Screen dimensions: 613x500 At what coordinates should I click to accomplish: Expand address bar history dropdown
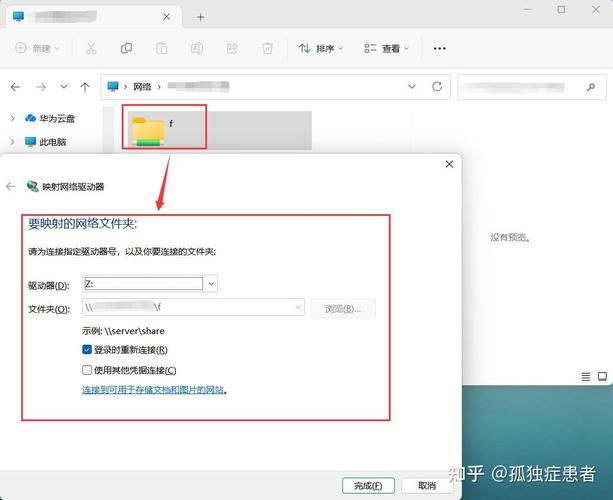pyautogui.click(x=412, y=86)
